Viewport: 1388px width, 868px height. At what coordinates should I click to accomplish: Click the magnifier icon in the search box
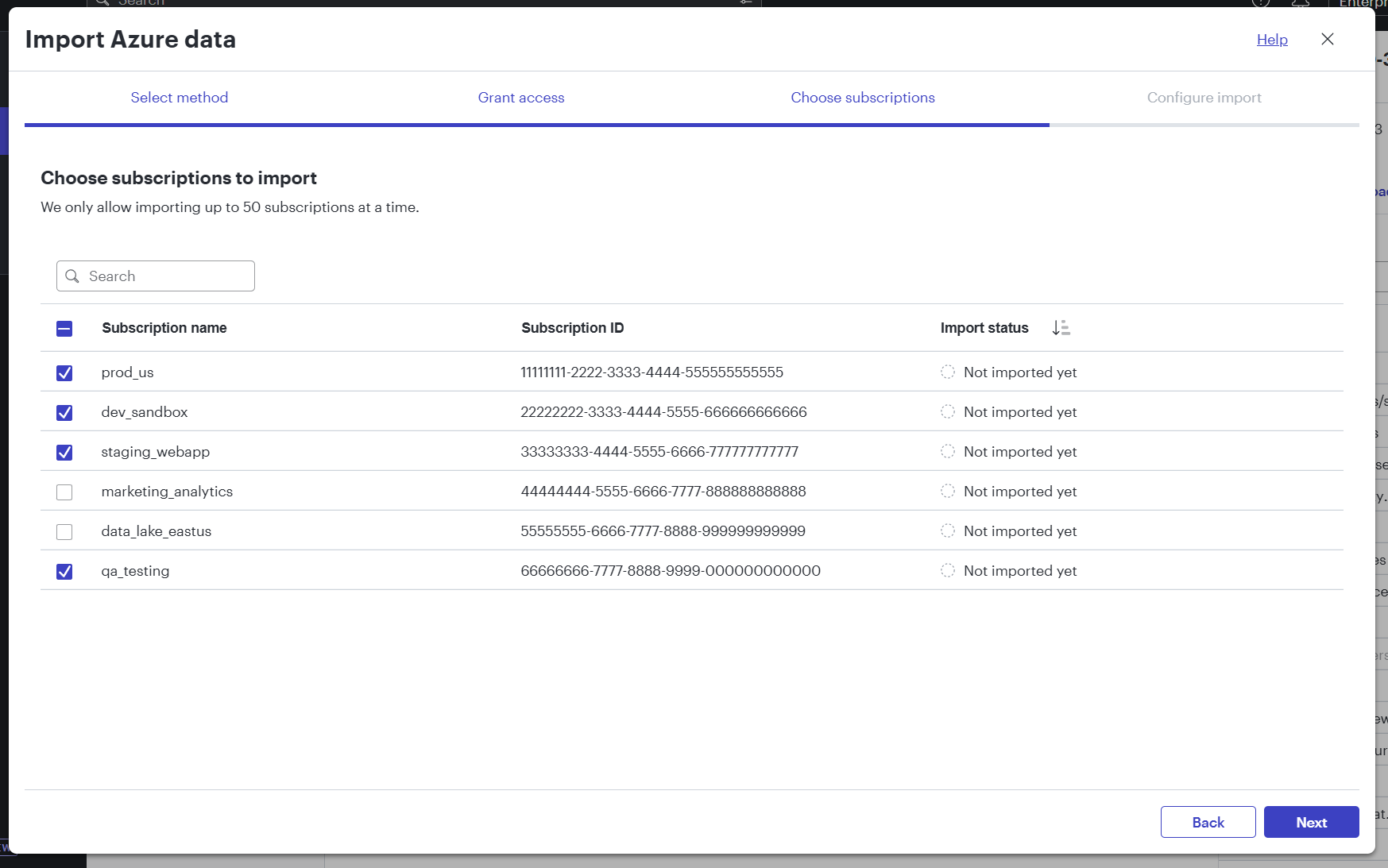tap(72, 276)
